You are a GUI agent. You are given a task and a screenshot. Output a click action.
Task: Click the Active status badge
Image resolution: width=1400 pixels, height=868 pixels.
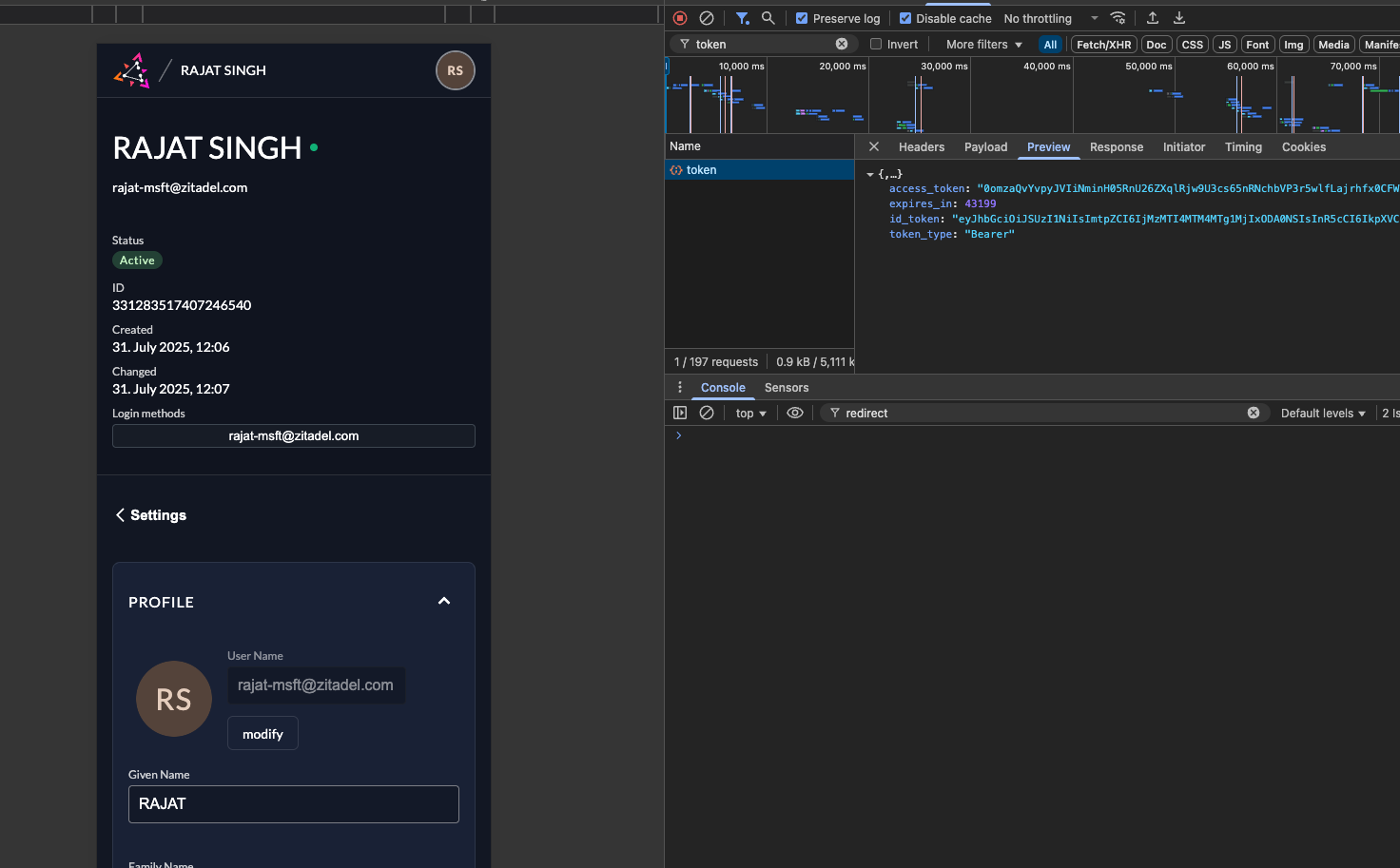point(137,260)
